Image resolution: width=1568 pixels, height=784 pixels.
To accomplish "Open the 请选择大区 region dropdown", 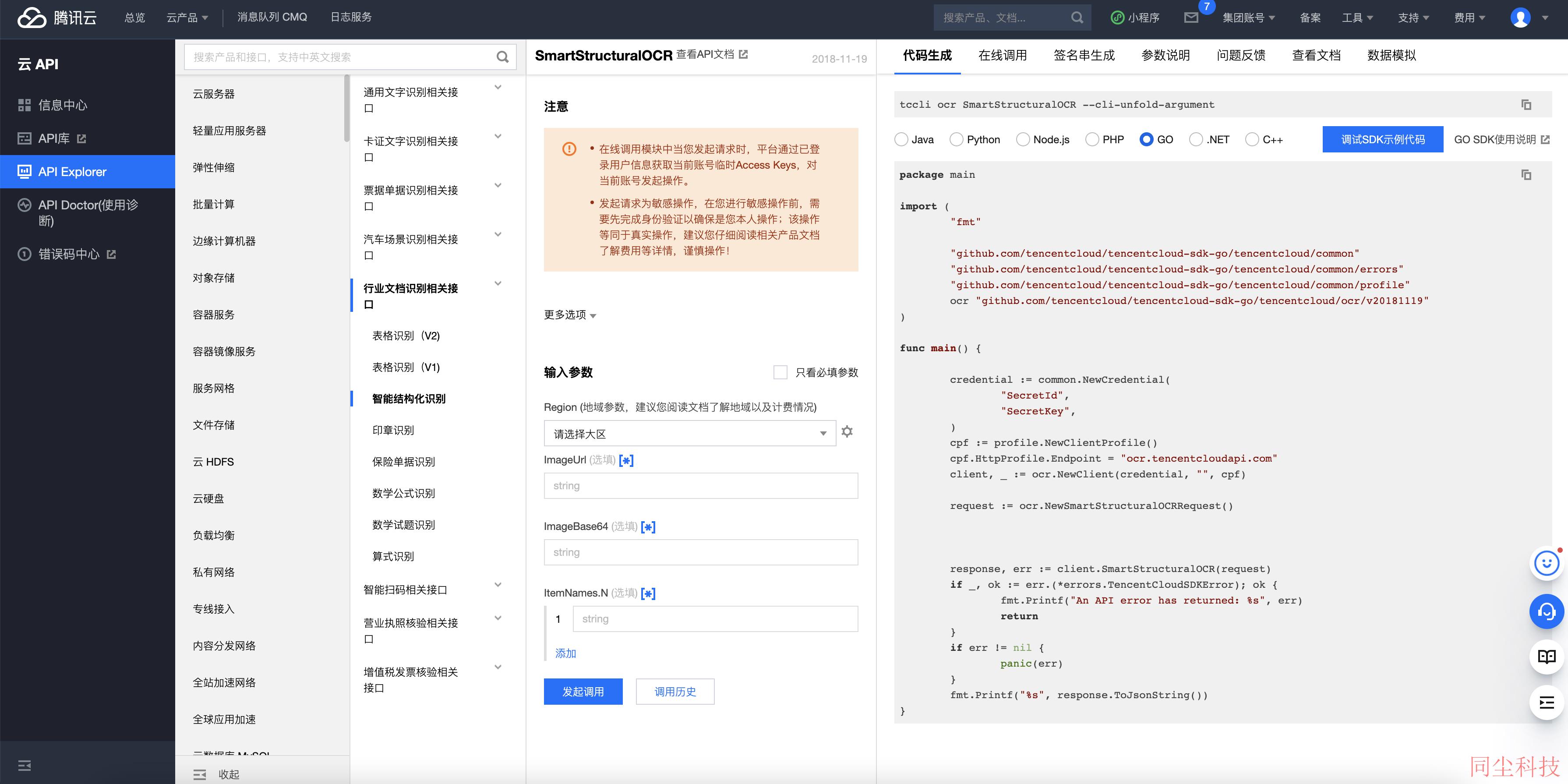I will (x=690, y=434).
